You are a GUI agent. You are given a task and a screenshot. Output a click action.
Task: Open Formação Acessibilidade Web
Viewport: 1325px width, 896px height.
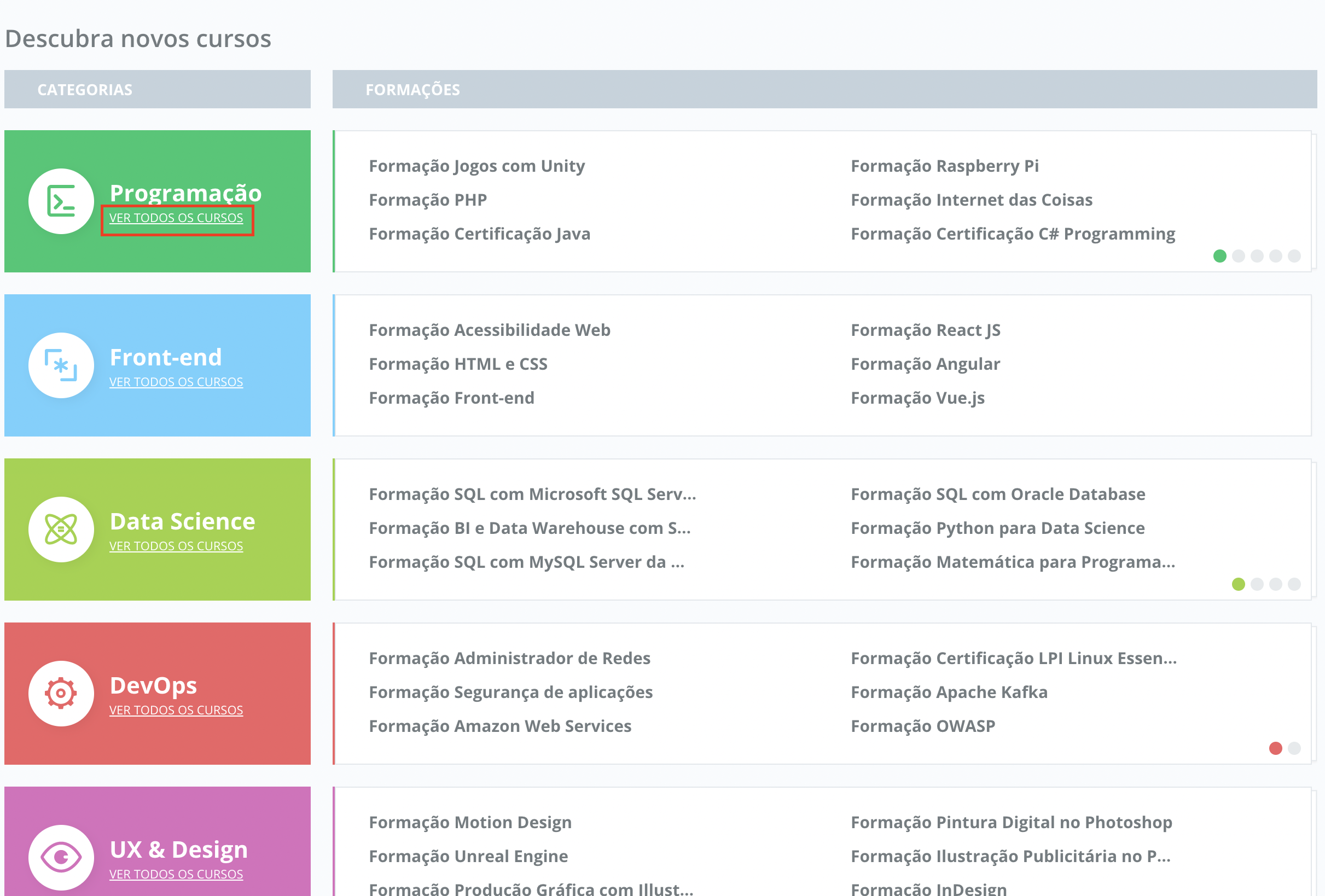[490, 330]
